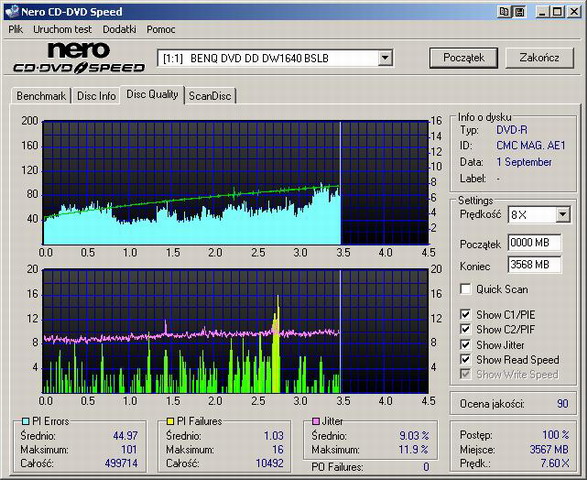Switch to the Disc Info tab
Image resolution: width=587 pixels, height=480 pixels.
(x=96, y=96)
